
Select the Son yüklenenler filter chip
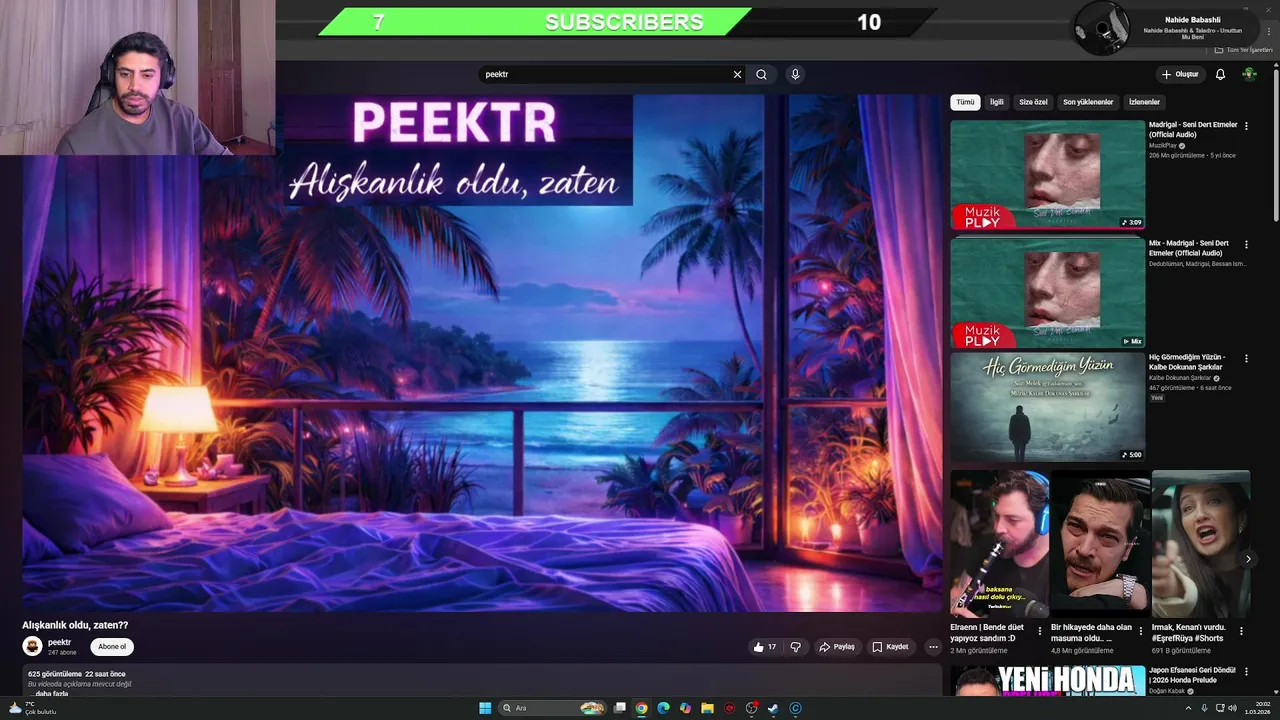coord(1088,102)
